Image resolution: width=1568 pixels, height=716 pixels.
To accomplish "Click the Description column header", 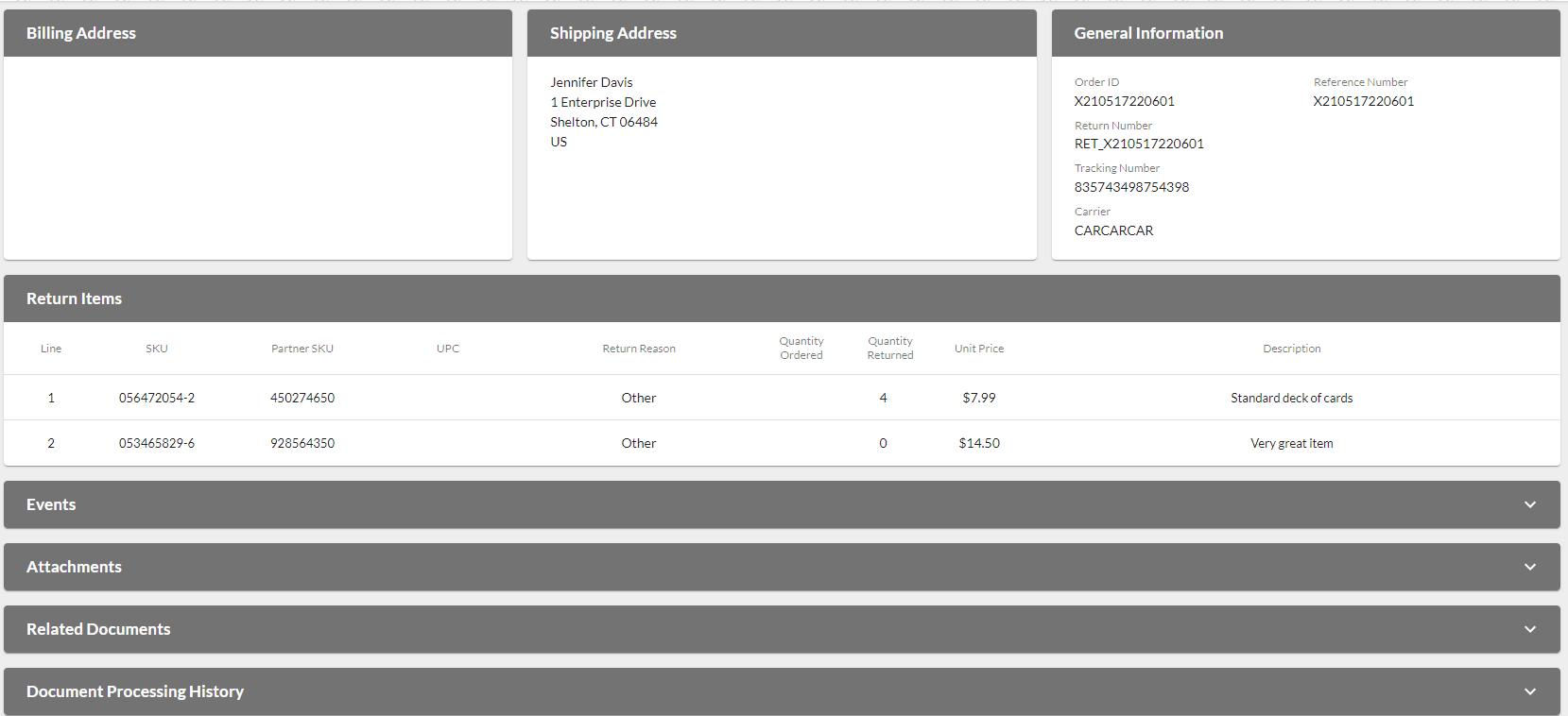I will point(1291,349).
